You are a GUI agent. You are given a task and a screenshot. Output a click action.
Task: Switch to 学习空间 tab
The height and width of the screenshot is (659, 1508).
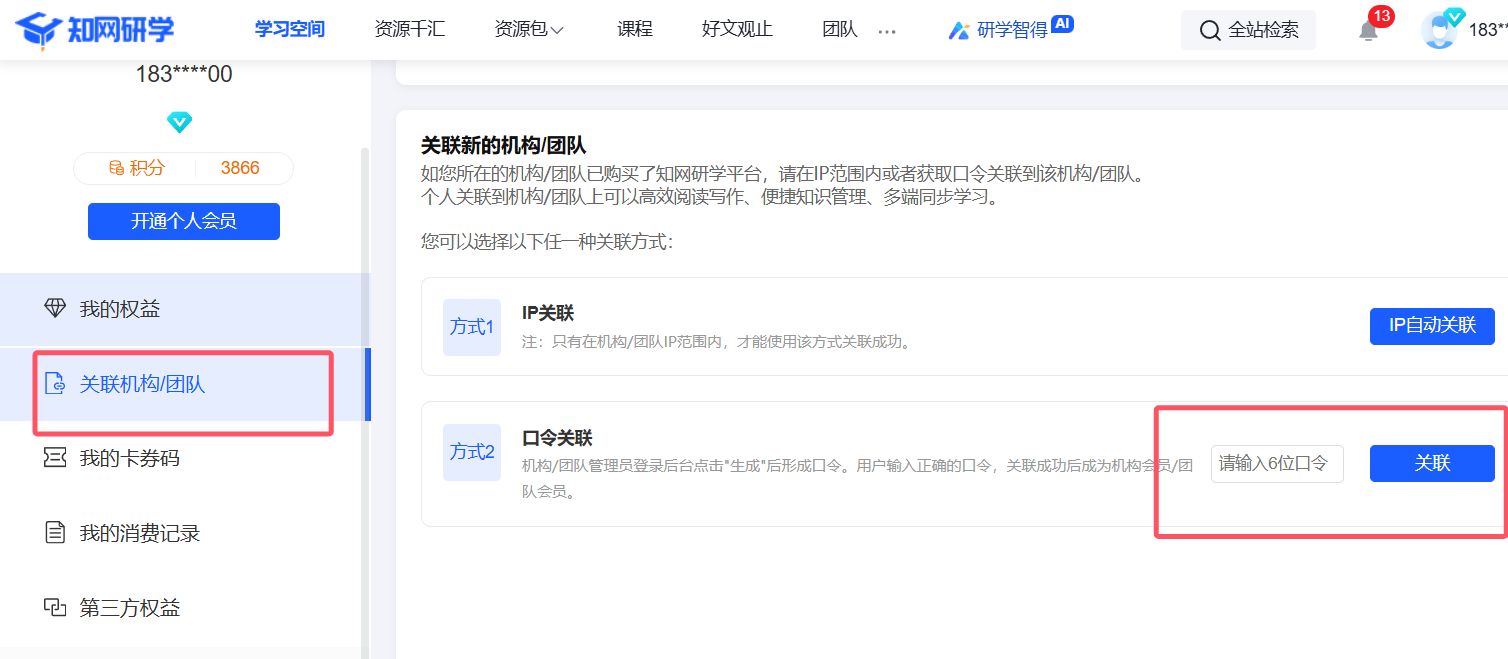(290, 30)
